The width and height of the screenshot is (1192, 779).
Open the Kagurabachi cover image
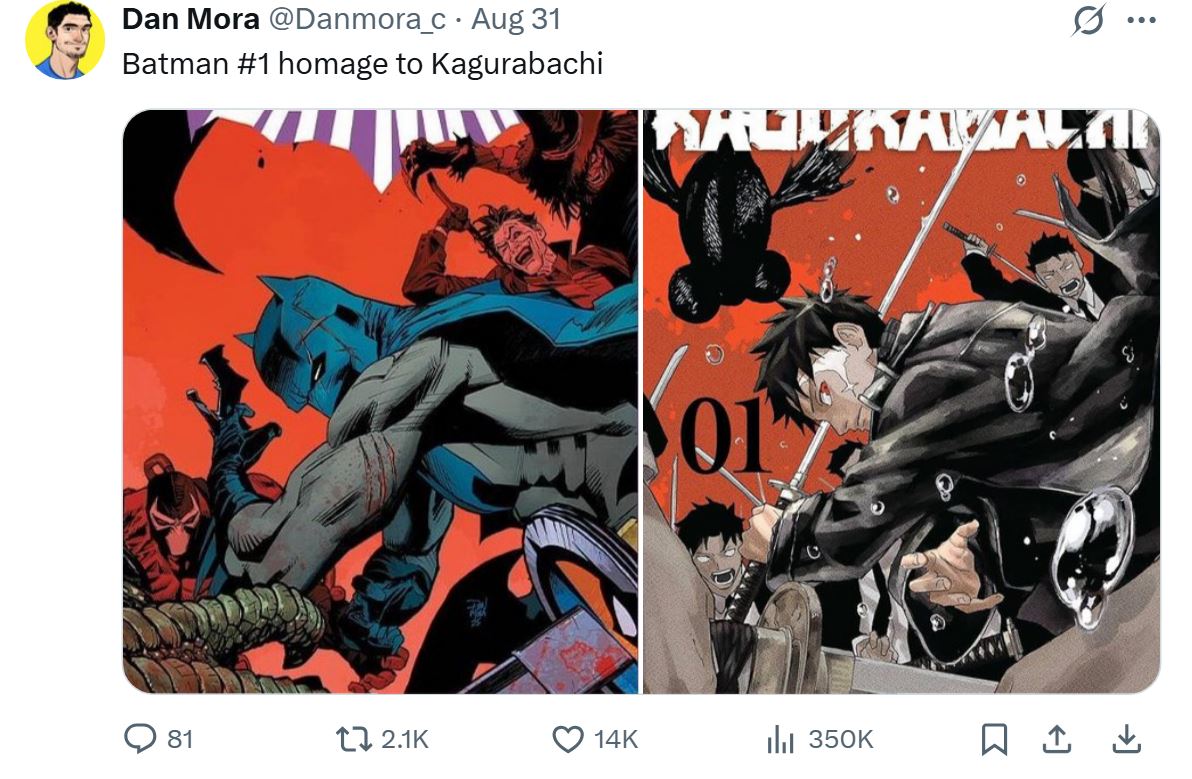(x=902, y=401)
